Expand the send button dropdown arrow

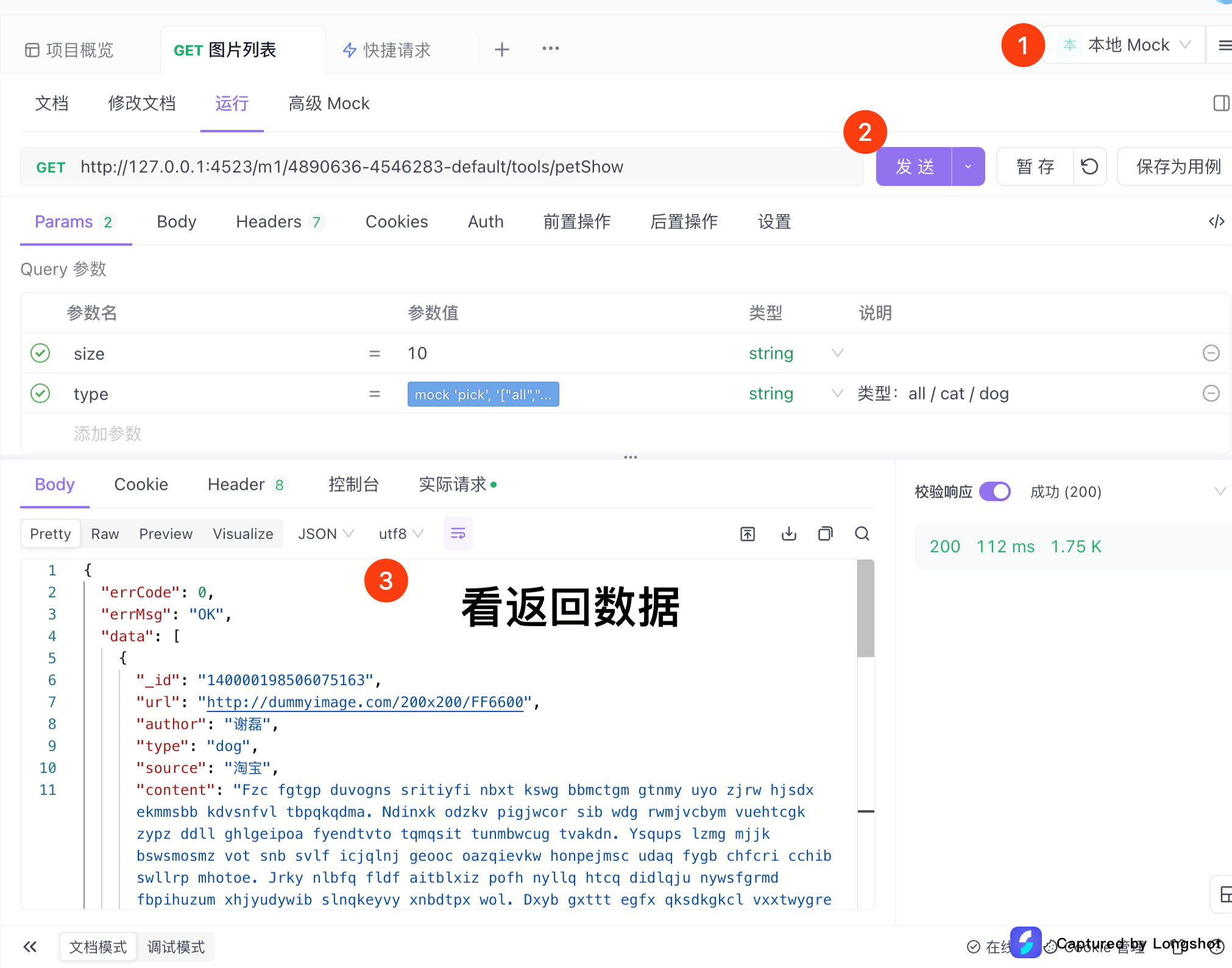pos(968,166)
